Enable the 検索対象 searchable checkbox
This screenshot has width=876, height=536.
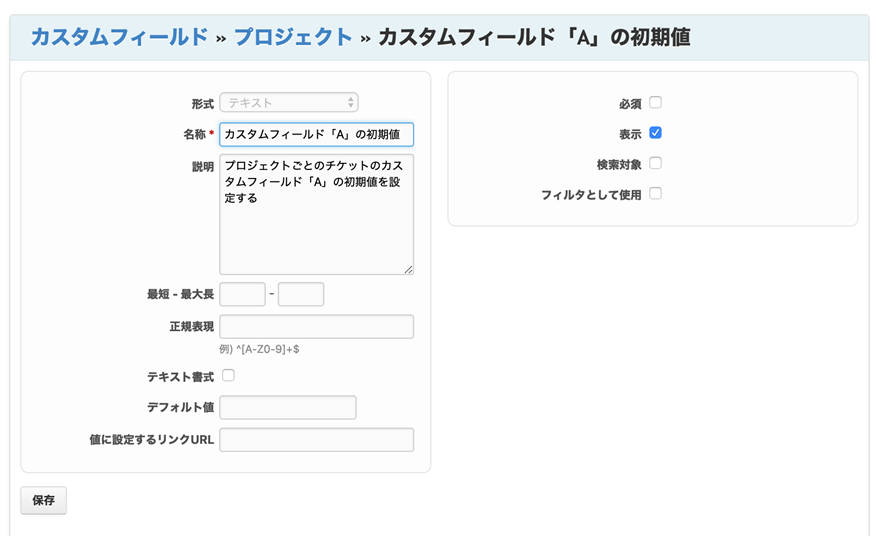(656, 163)
